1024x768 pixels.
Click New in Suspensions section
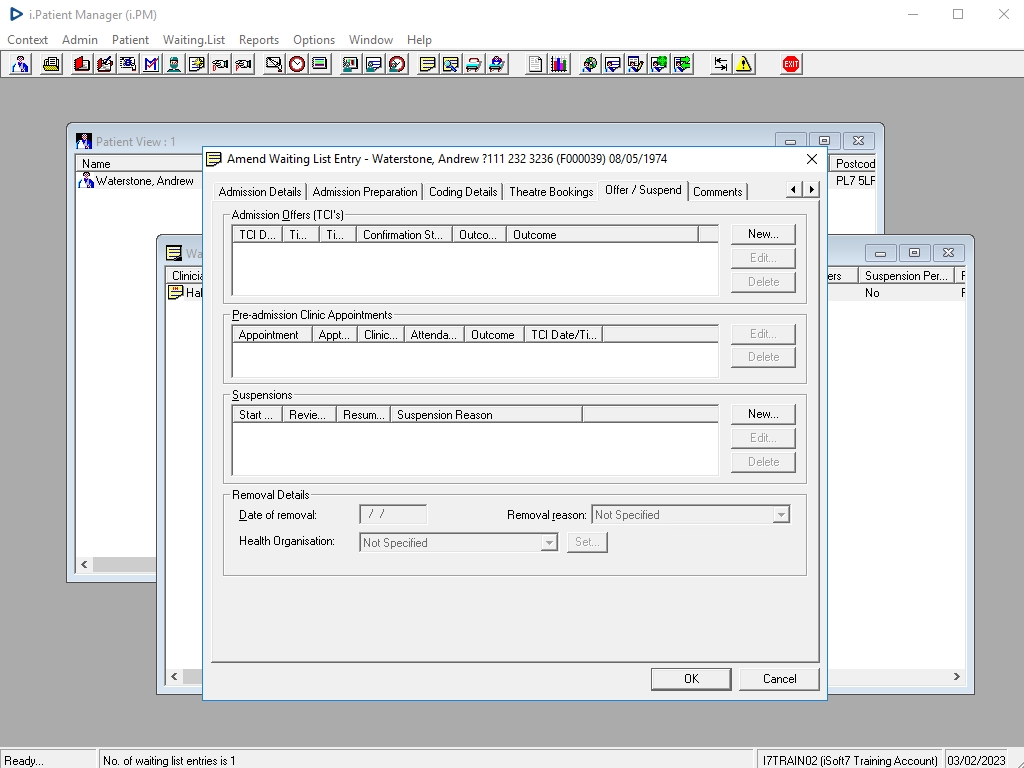coord(763,414)
